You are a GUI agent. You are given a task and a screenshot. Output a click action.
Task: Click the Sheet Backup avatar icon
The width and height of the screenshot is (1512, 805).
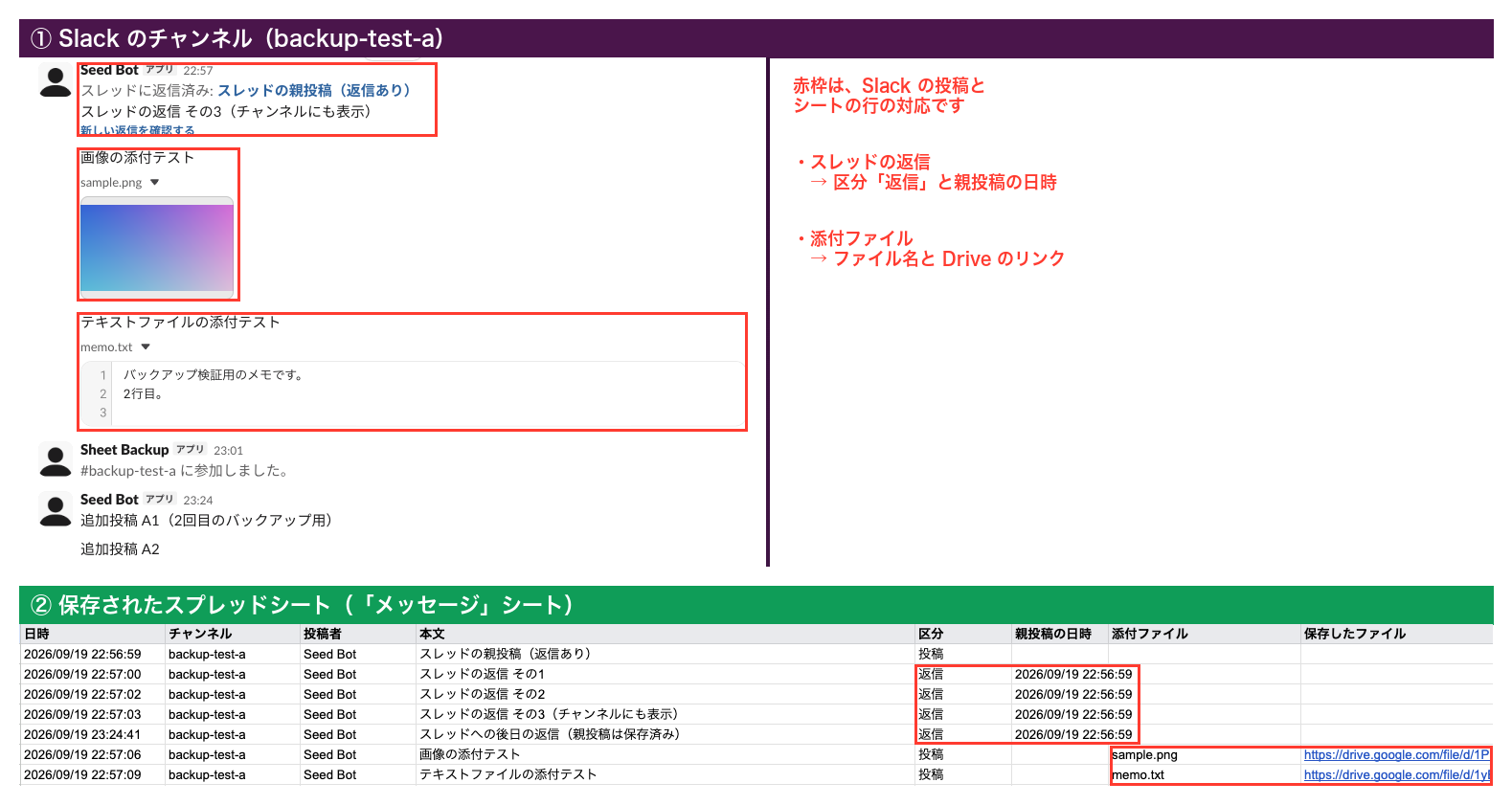(x=56, y=460)
